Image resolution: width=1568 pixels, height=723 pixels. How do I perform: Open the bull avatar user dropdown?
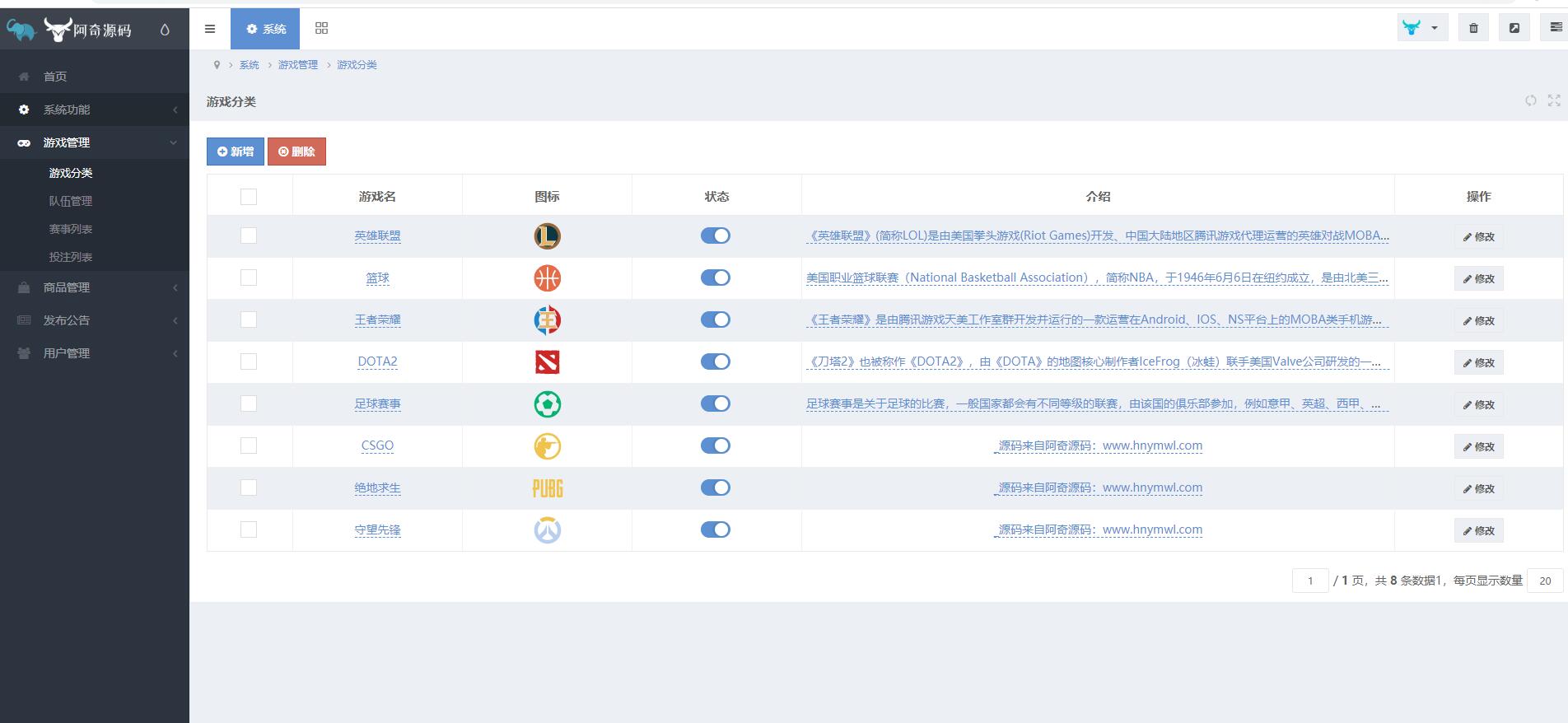pyautogui.click(x=1422, y=28)
